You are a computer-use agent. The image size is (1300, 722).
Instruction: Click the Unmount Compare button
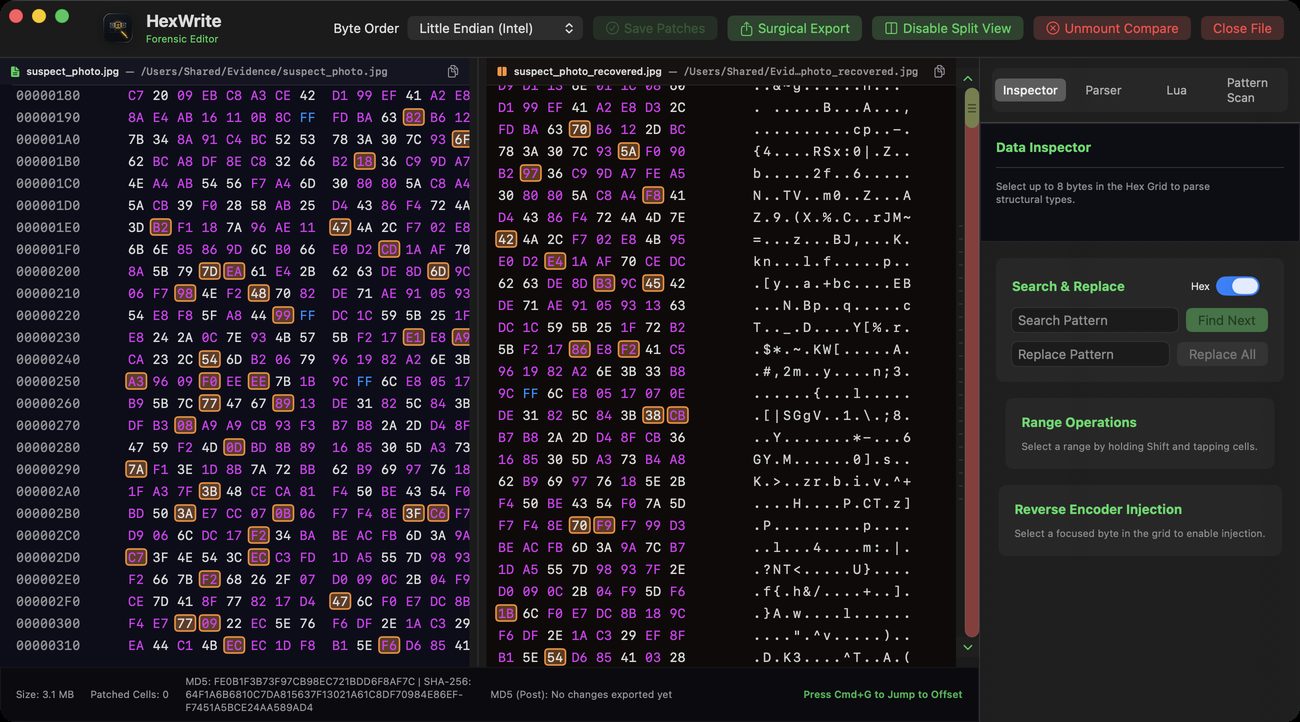click(x=1112, y=28)
